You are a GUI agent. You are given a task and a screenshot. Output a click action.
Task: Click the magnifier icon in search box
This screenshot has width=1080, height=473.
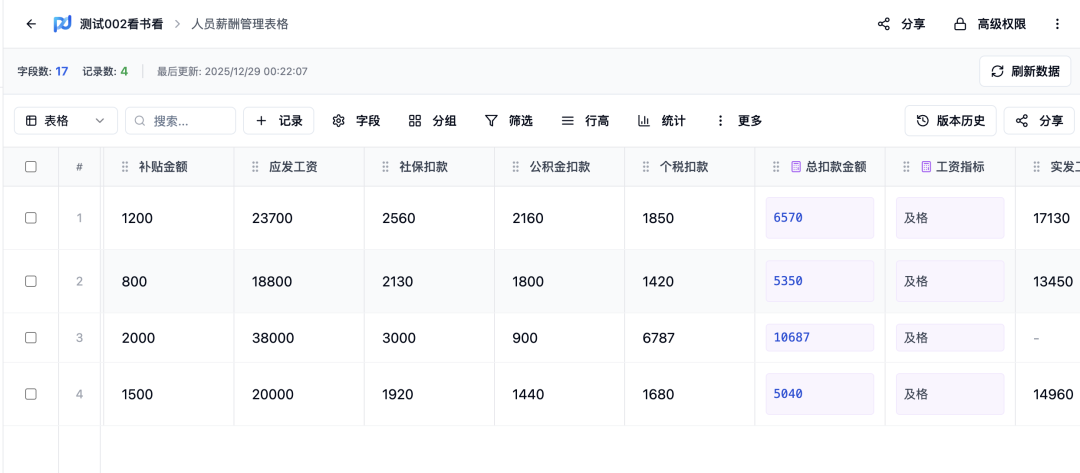point(140,120)
